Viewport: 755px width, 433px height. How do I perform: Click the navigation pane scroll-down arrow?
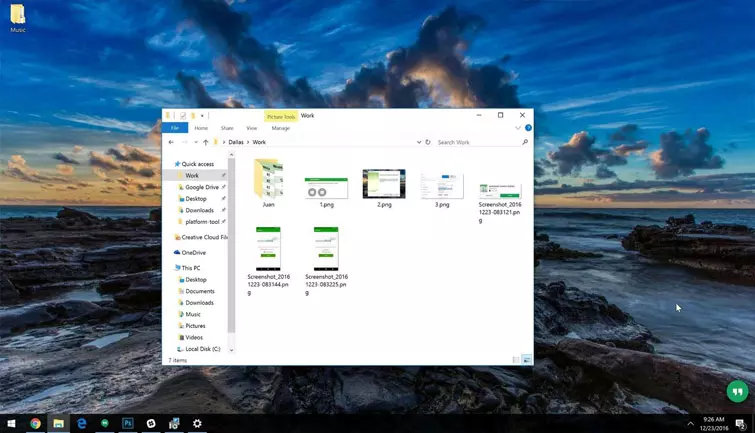coord(232,350)
